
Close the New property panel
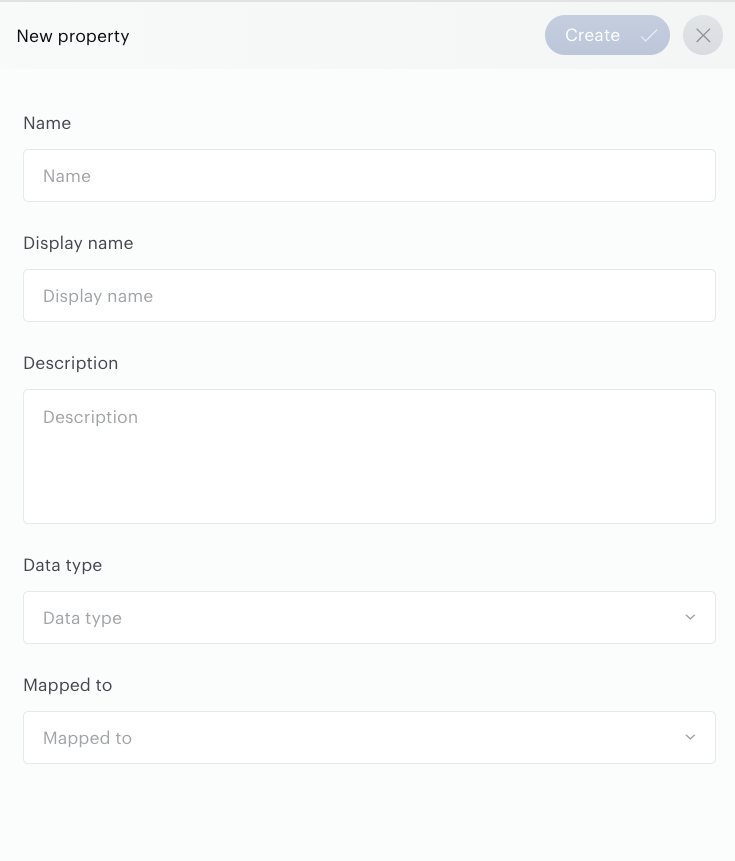[703, 35]
